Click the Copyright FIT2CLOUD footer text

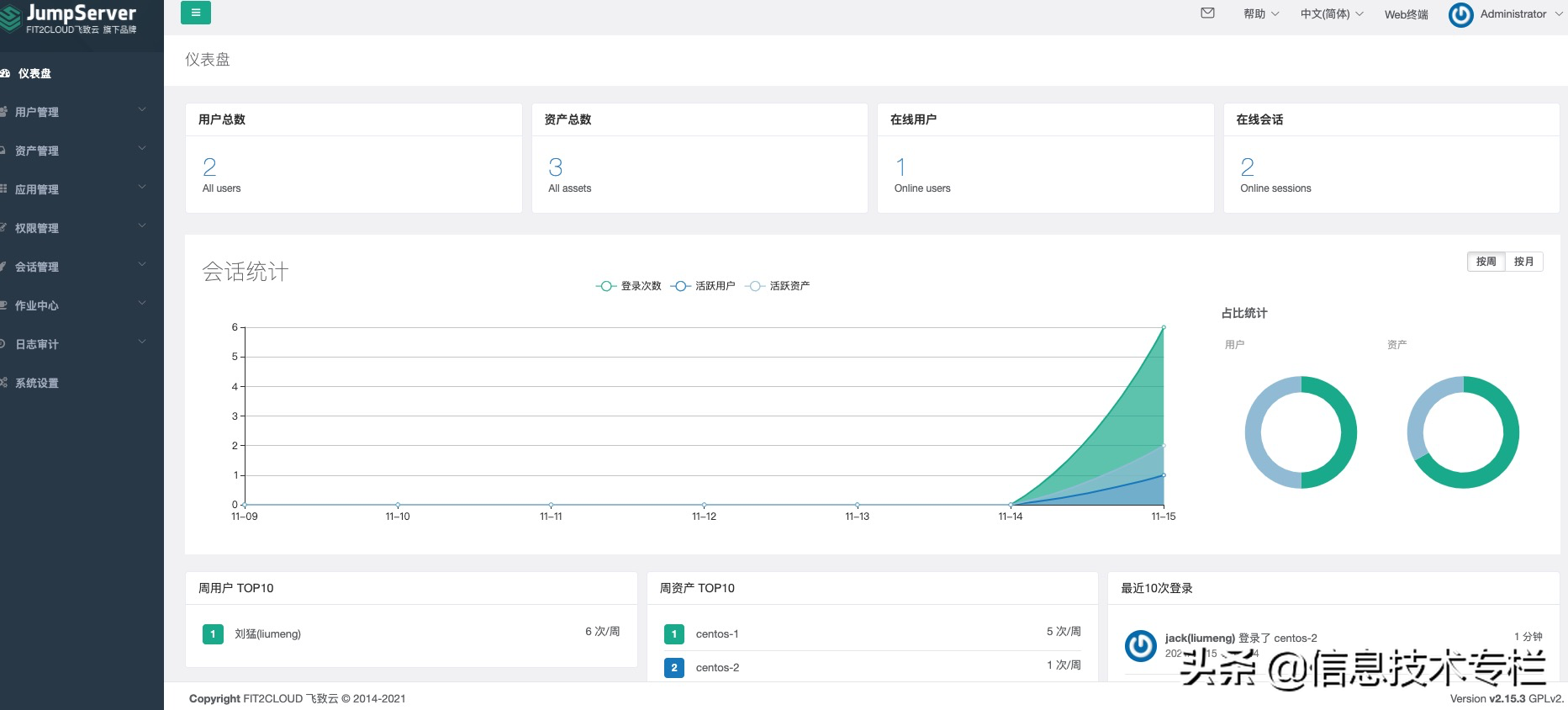[x=297, y=698]
